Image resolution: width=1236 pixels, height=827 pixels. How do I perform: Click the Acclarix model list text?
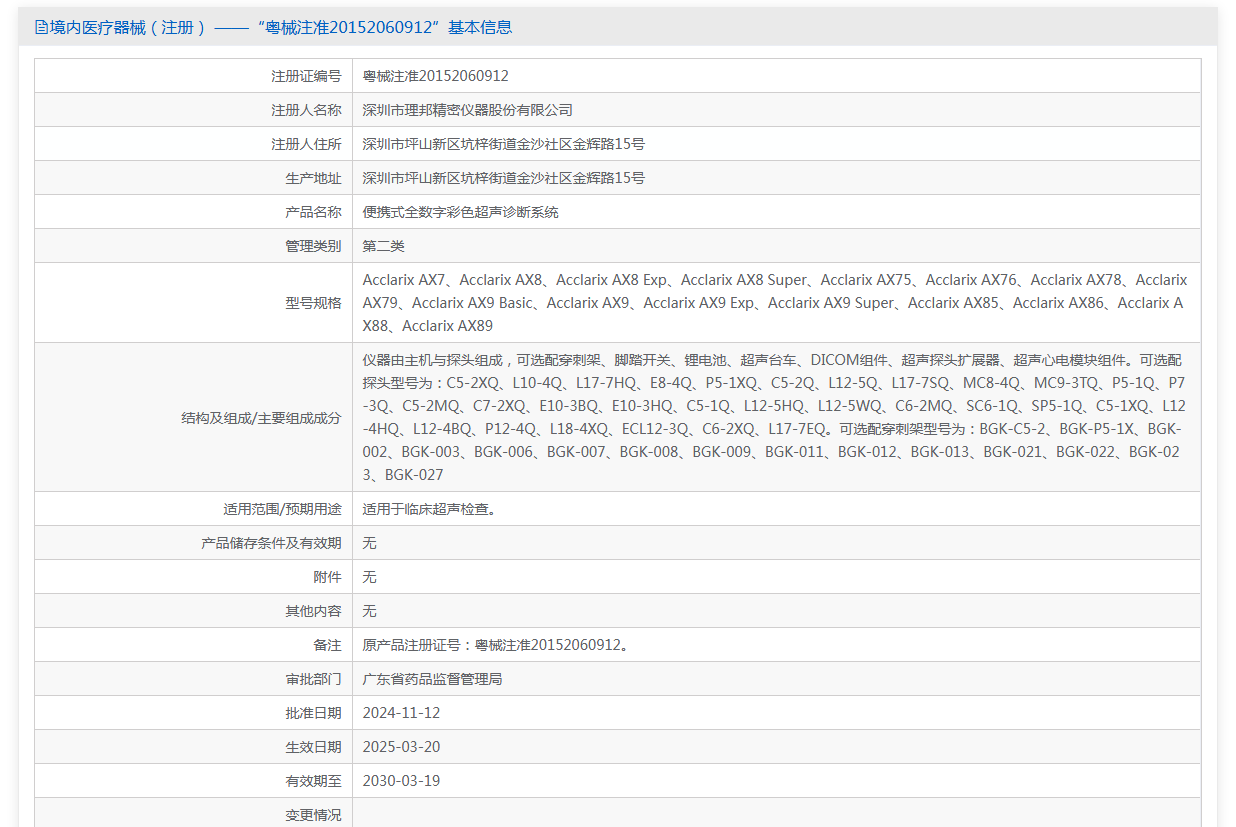click(775, 303)
